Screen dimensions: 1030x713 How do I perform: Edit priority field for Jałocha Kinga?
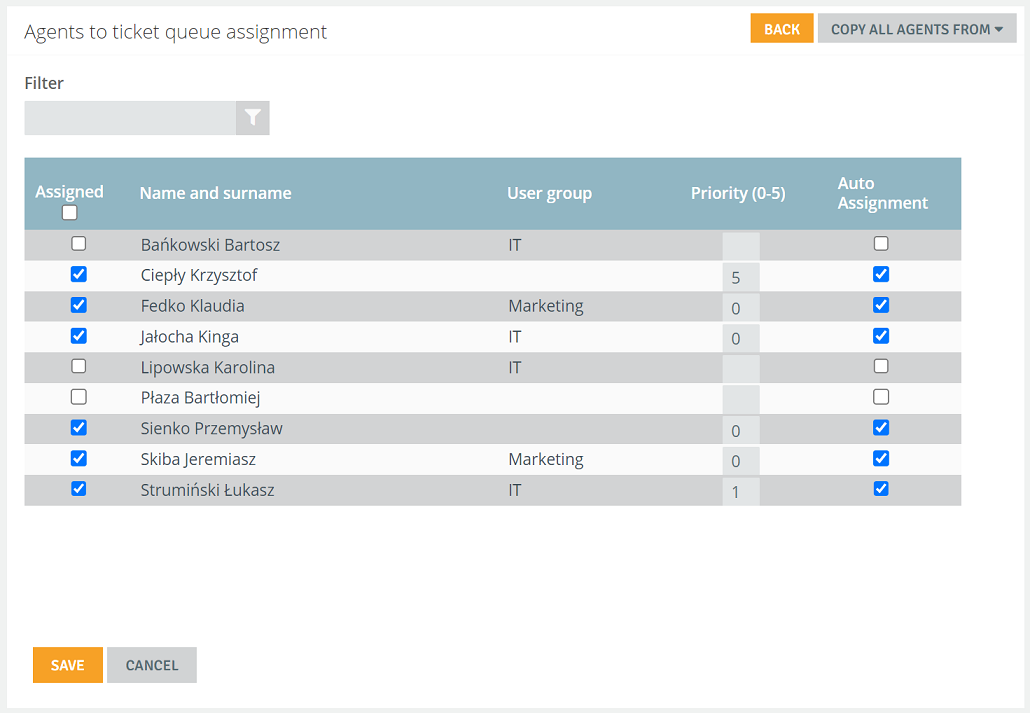click(741, 338)
